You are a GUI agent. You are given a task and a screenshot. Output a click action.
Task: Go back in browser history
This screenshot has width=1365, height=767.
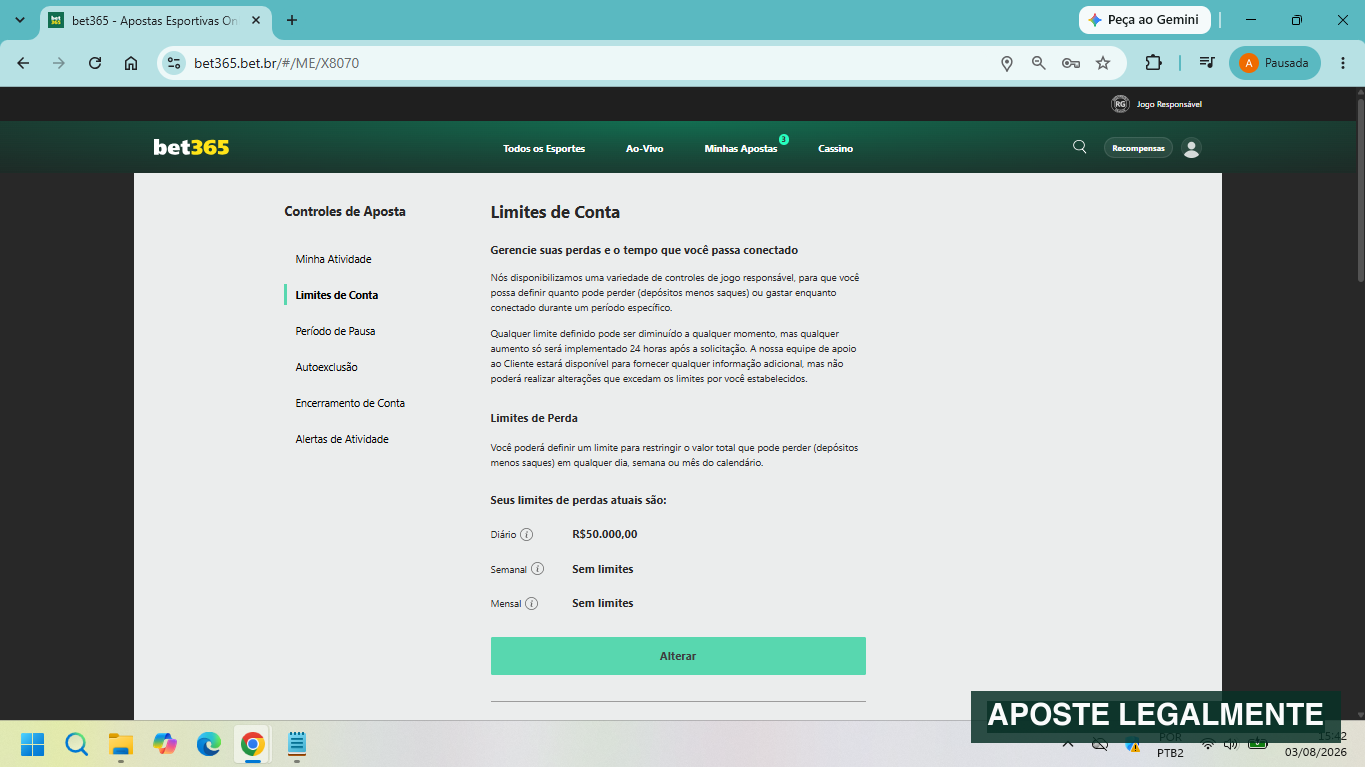click(23, 63)
